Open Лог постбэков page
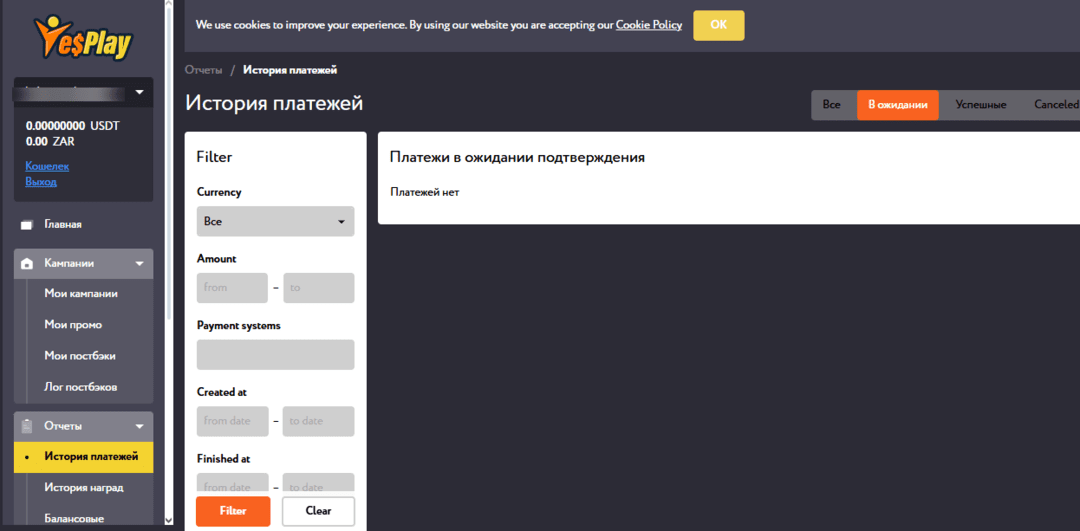Image resolution: width=1080 pixels, height=531 pixels. 83,387
